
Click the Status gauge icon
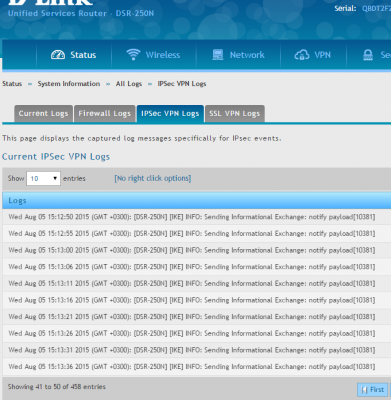58,55
